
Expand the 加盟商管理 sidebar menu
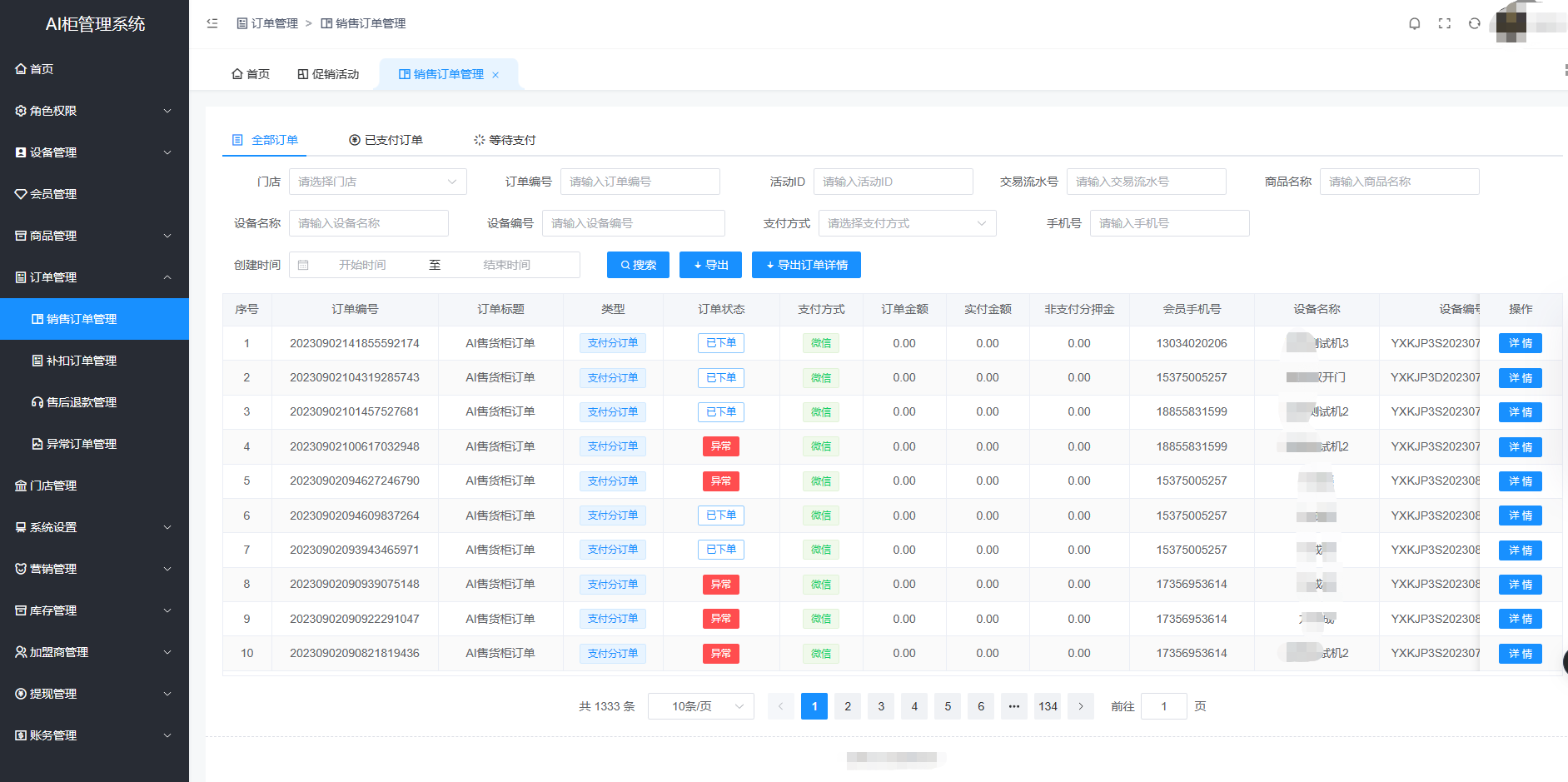click(x=94, y=652)
